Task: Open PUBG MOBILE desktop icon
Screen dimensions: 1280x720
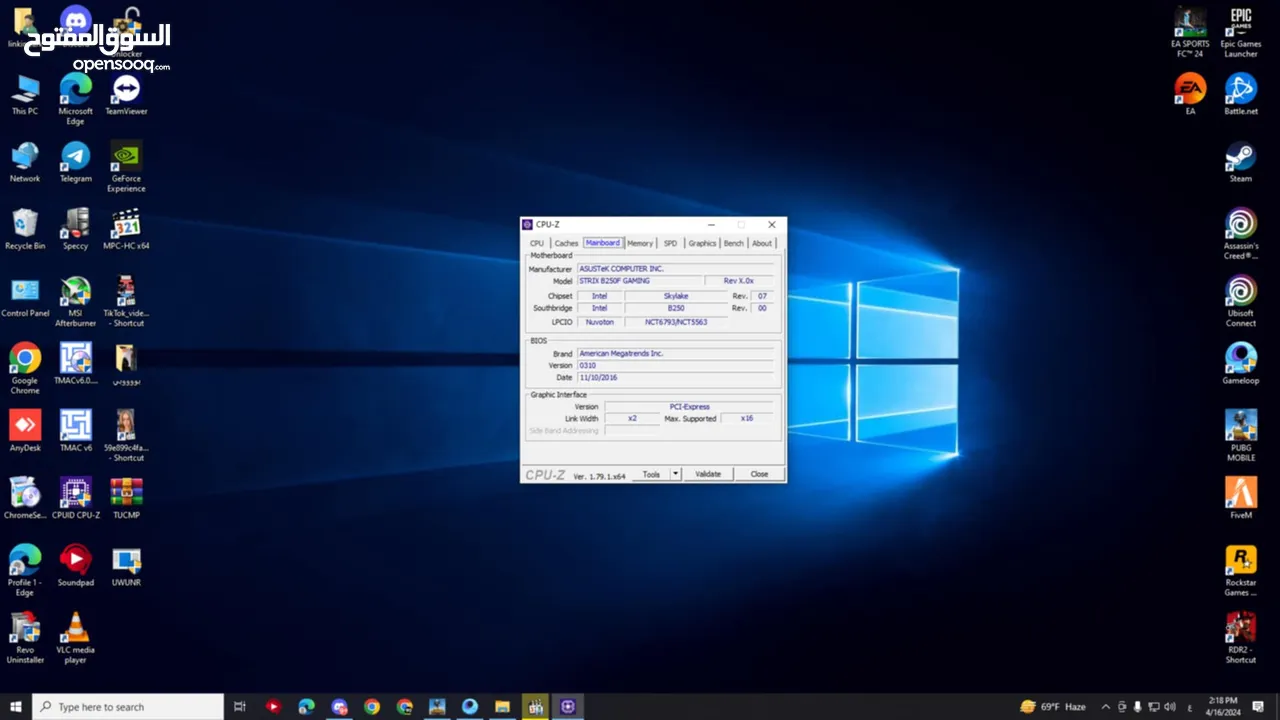Action: click(x=1241, y=436)
